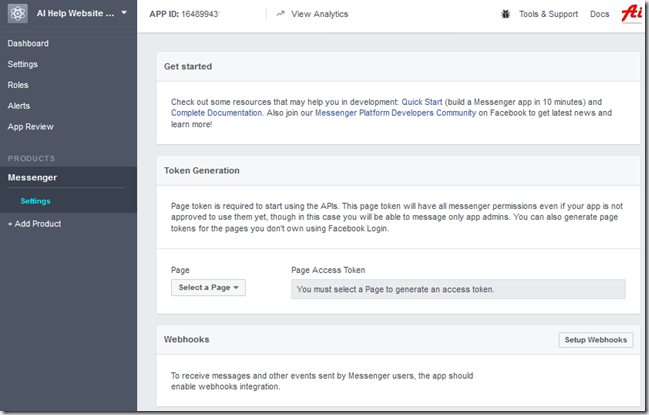Select the Messenger product
The width and height of the screenshot is (649, 415).
[32, 178]
